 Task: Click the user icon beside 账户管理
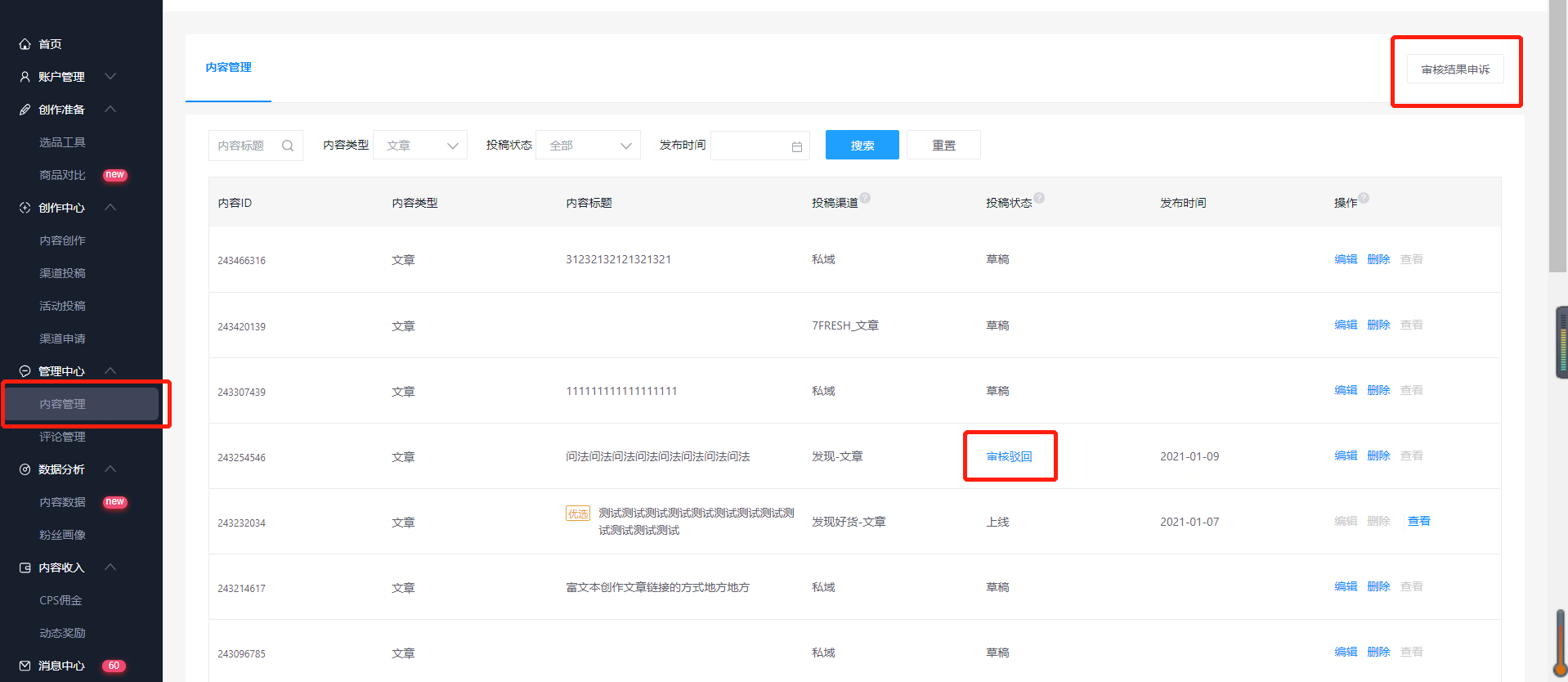(x=25, y=77)
